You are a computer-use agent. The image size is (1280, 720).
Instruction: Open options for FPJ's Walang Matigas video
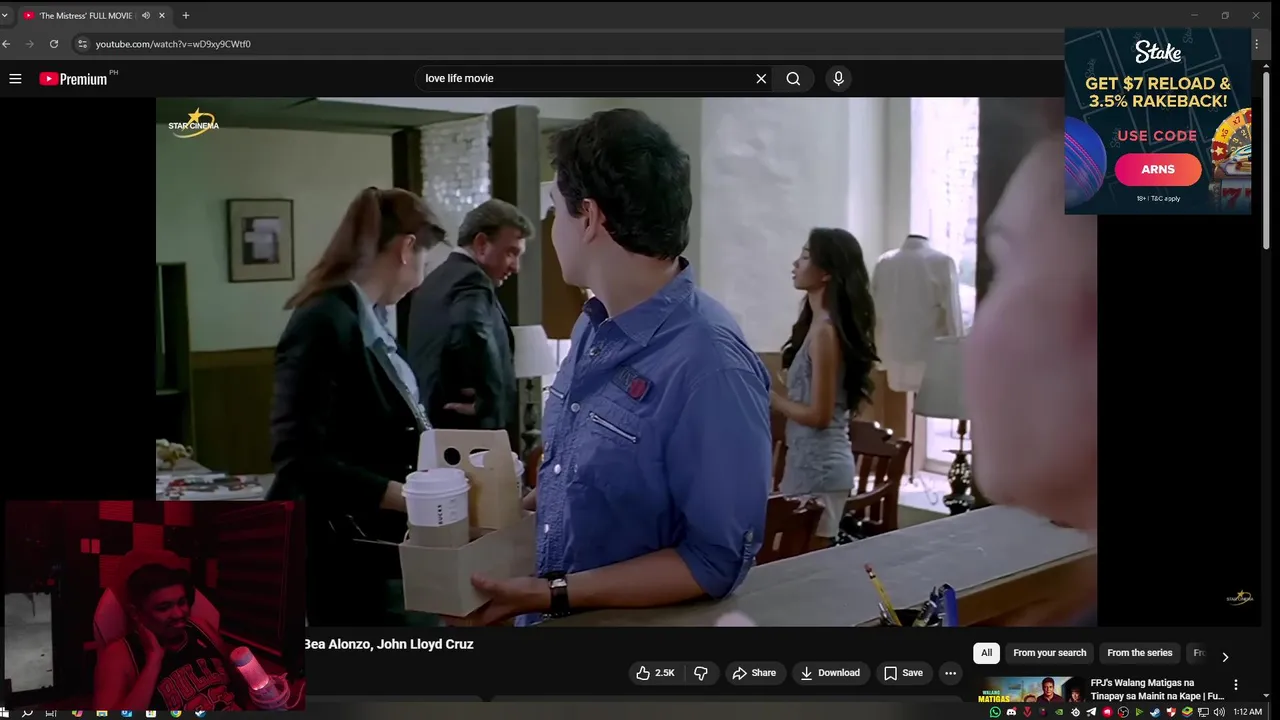(x=1236, y=685)
